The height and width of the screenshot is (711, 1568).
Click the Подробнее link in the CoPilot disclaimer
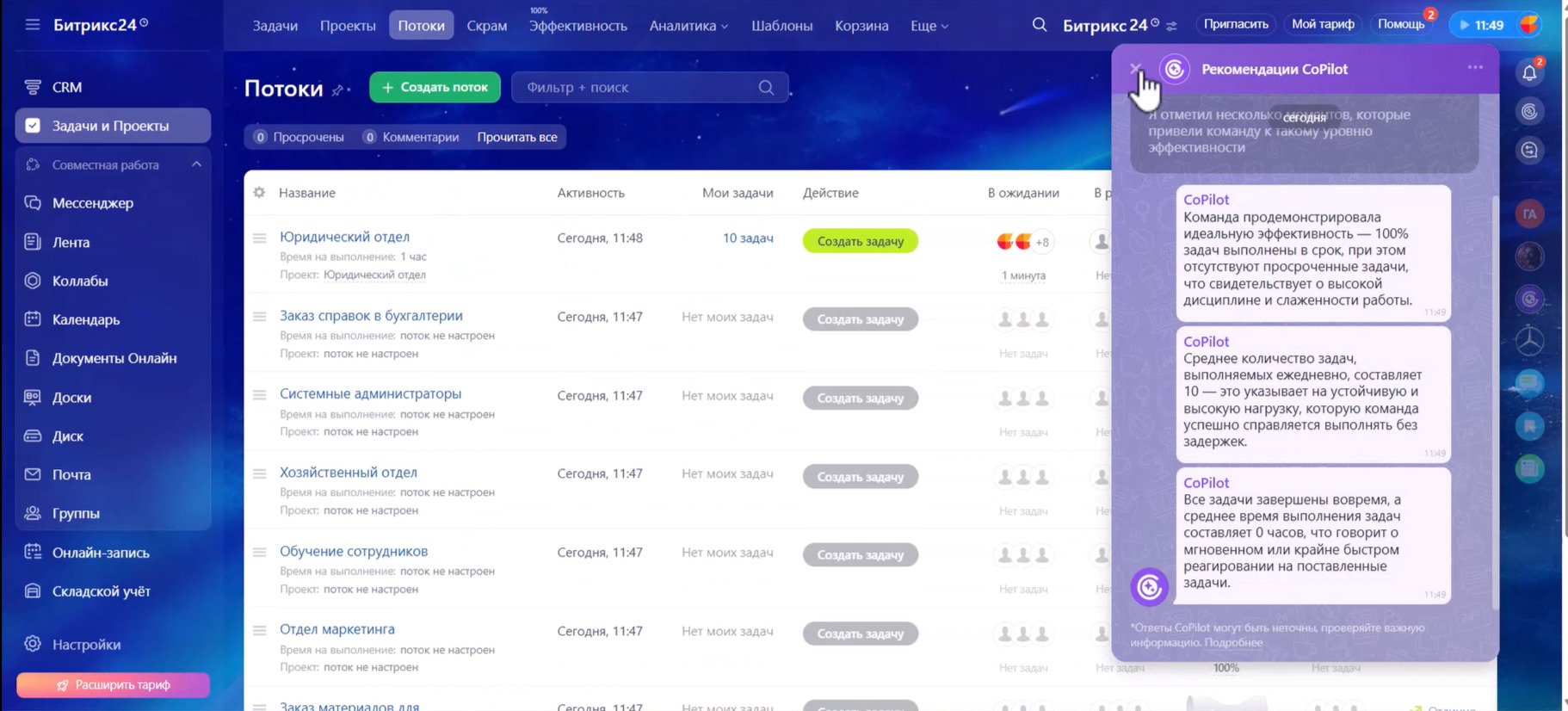pos(1233,643)
